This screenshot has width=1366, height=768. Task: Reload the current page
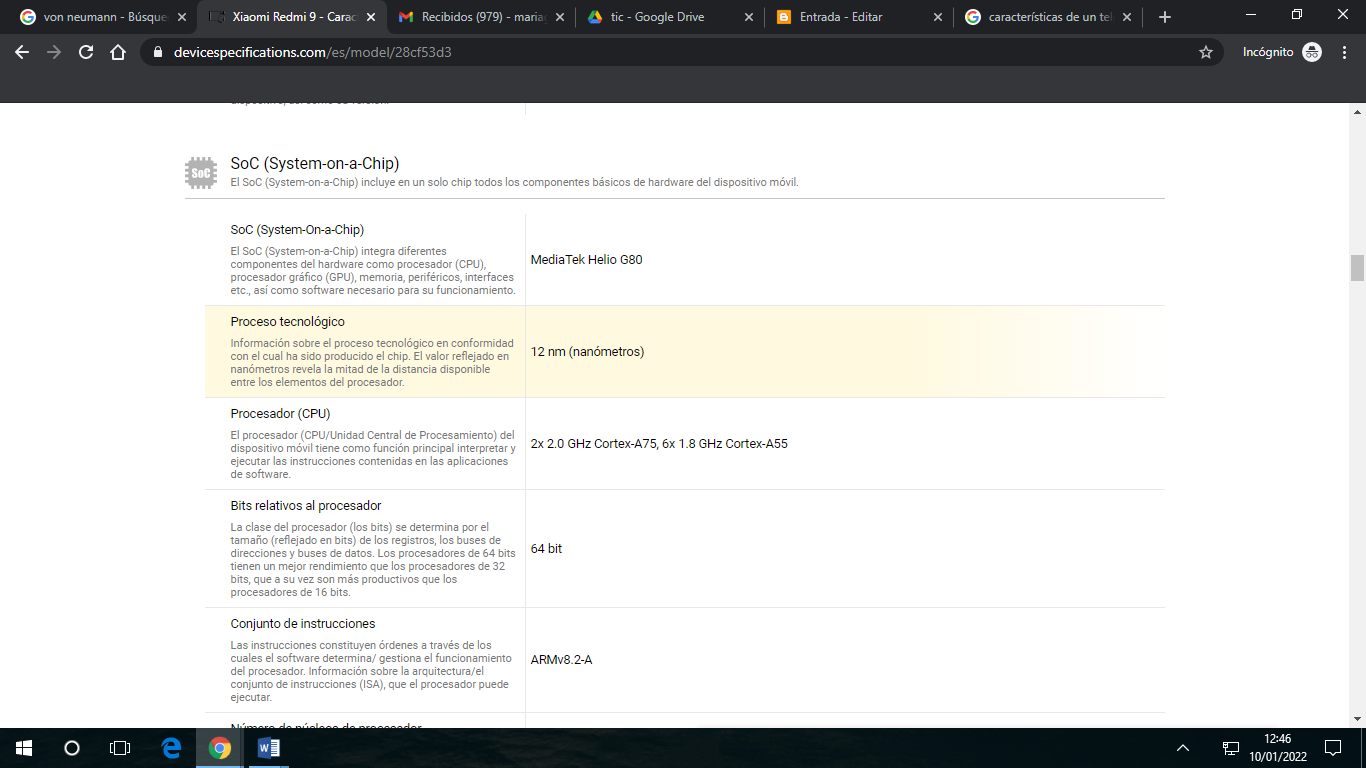[x=86, y=52]
